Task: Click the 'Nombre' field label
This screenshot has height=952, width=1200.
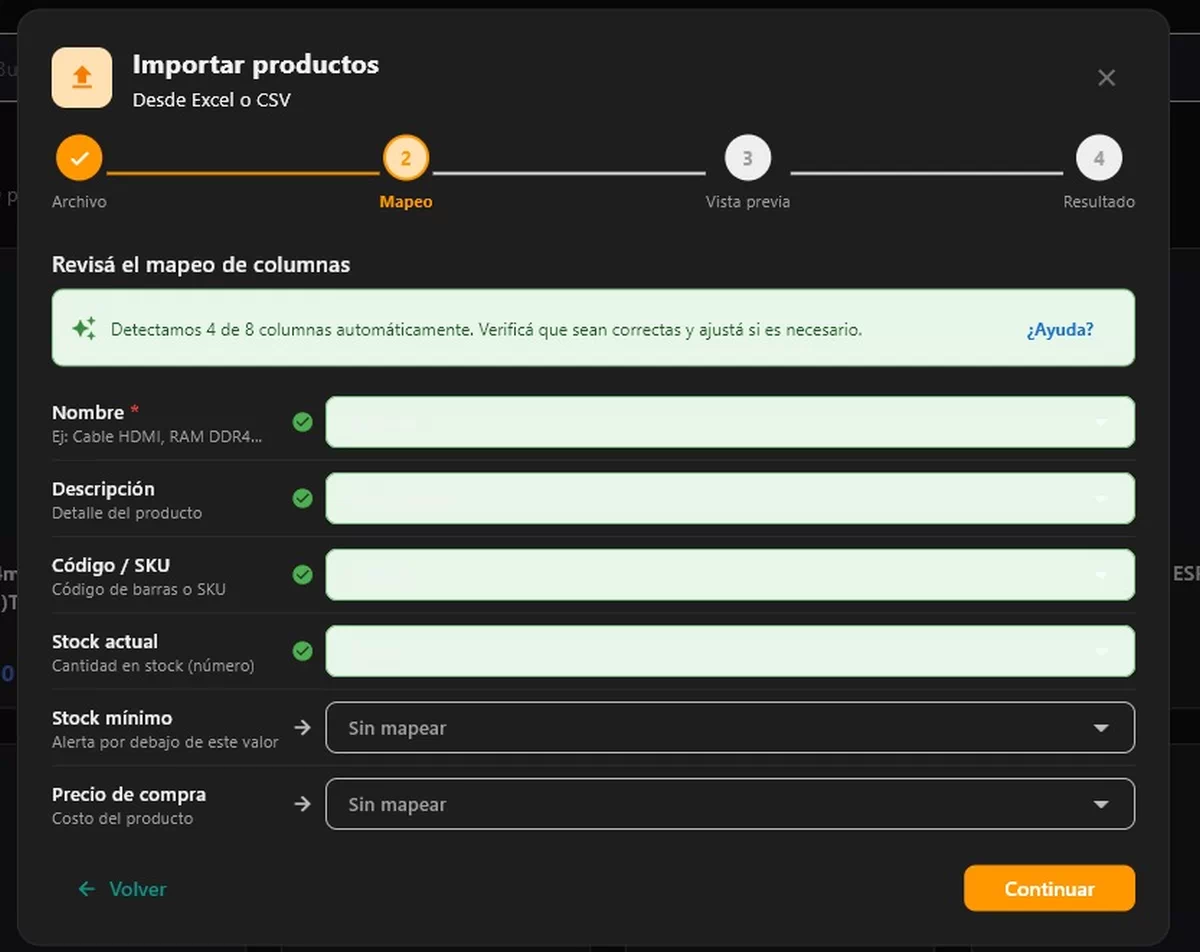Action: [x=88, y=412]
